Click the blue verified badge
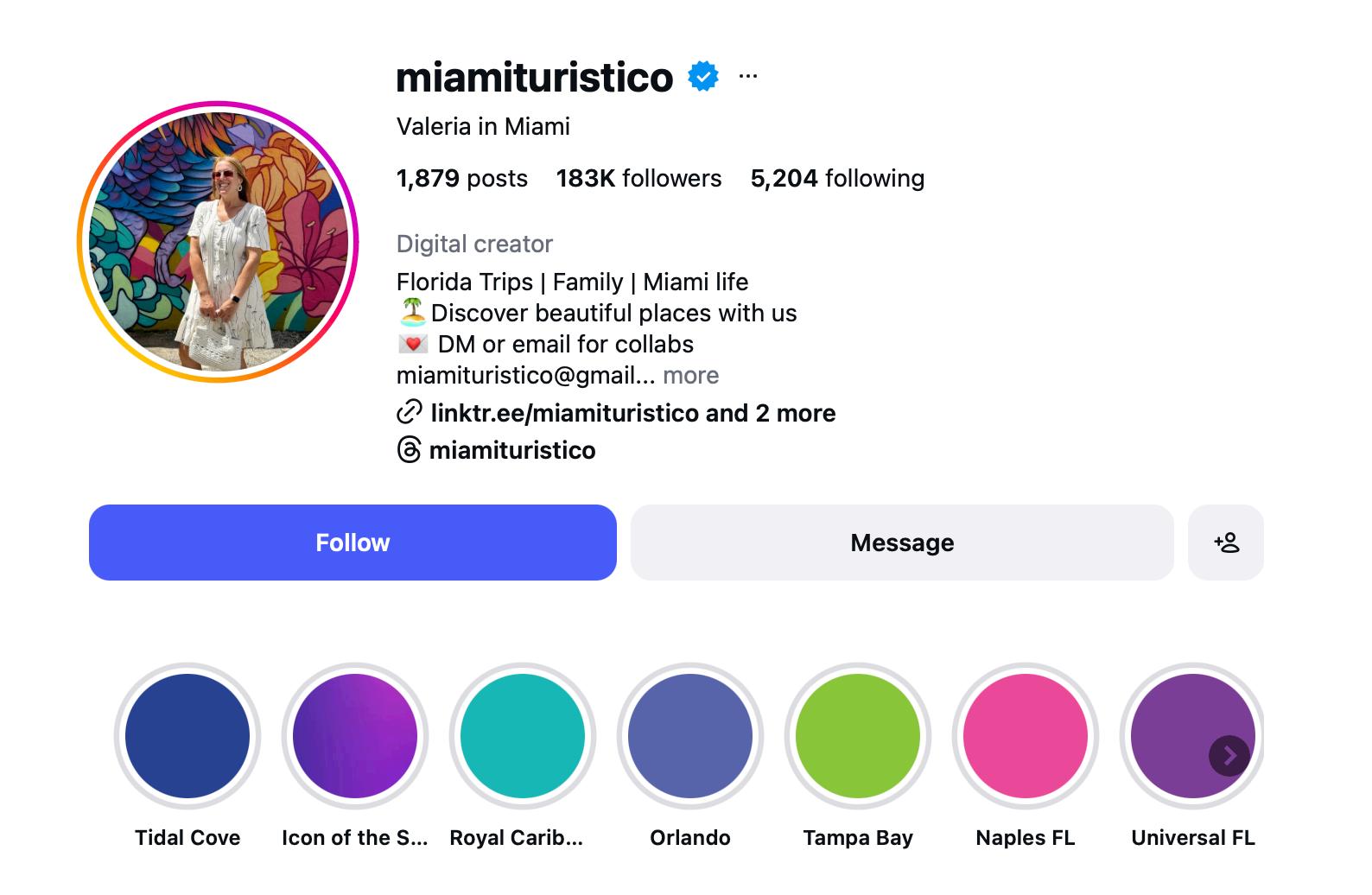Image resolution: width=1372 pixels, height=895 pixels. (x=703, y=77)
